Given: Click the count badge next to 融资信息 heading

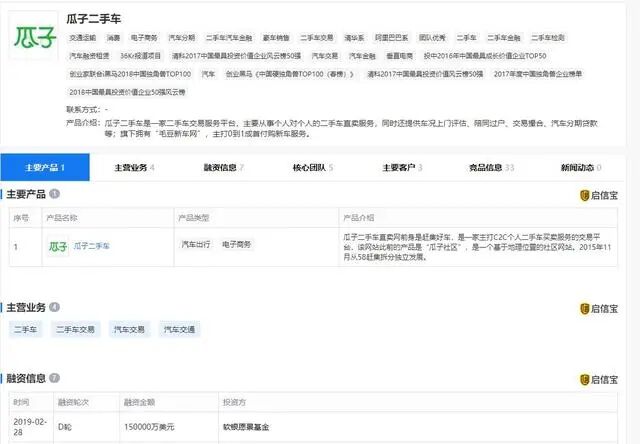Looking at the screenshot, I should [x=54, y=378].
